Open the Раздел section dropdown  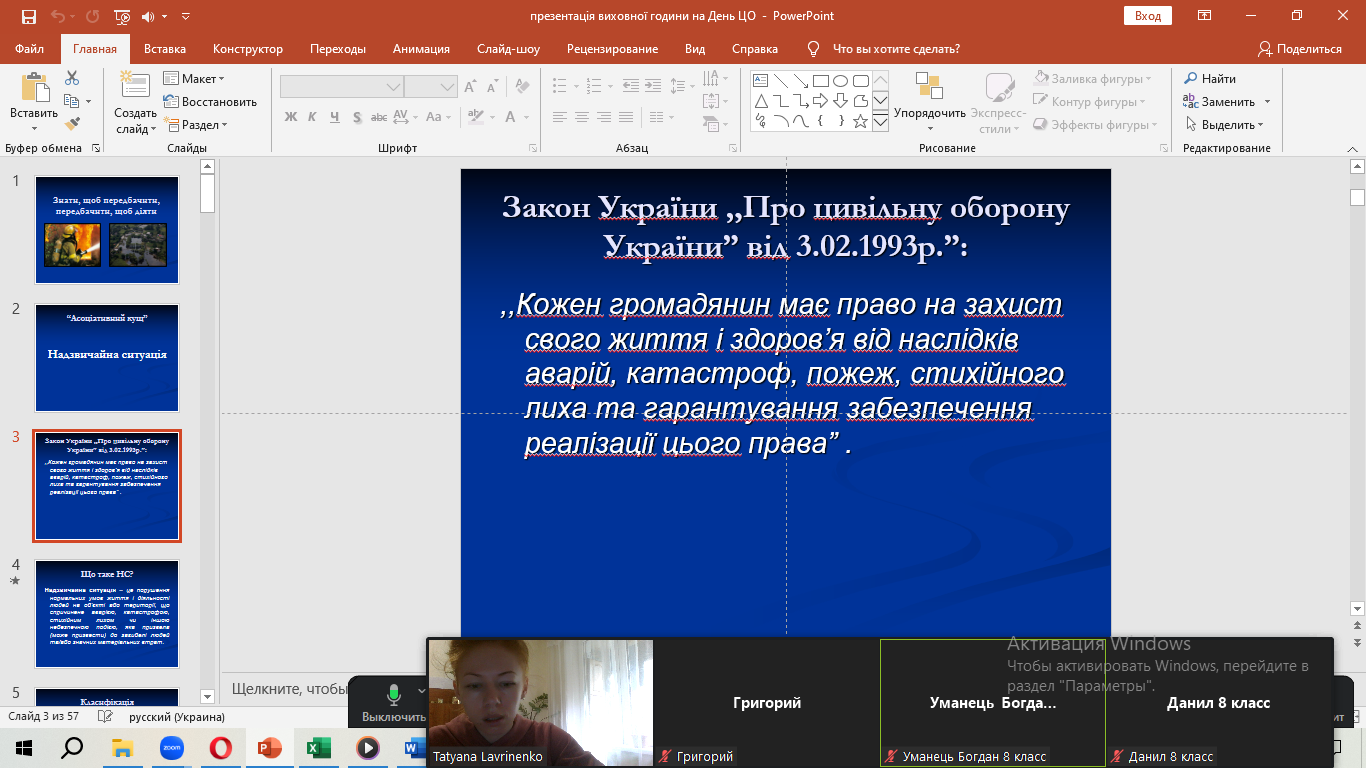tap(197, 125)
